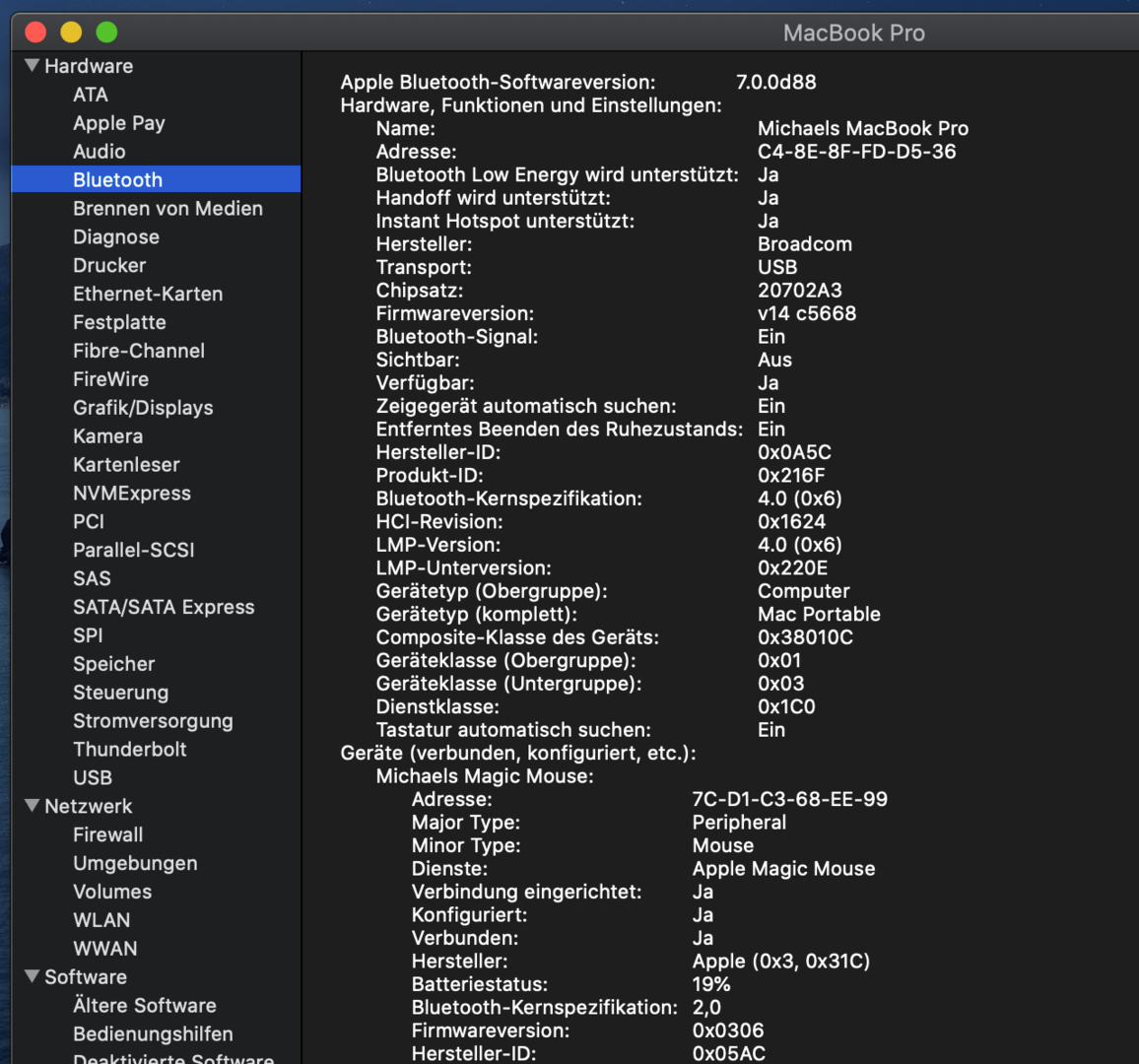
Task: Collapse the Netzwerk section triangle
Action: pos(33,806)
